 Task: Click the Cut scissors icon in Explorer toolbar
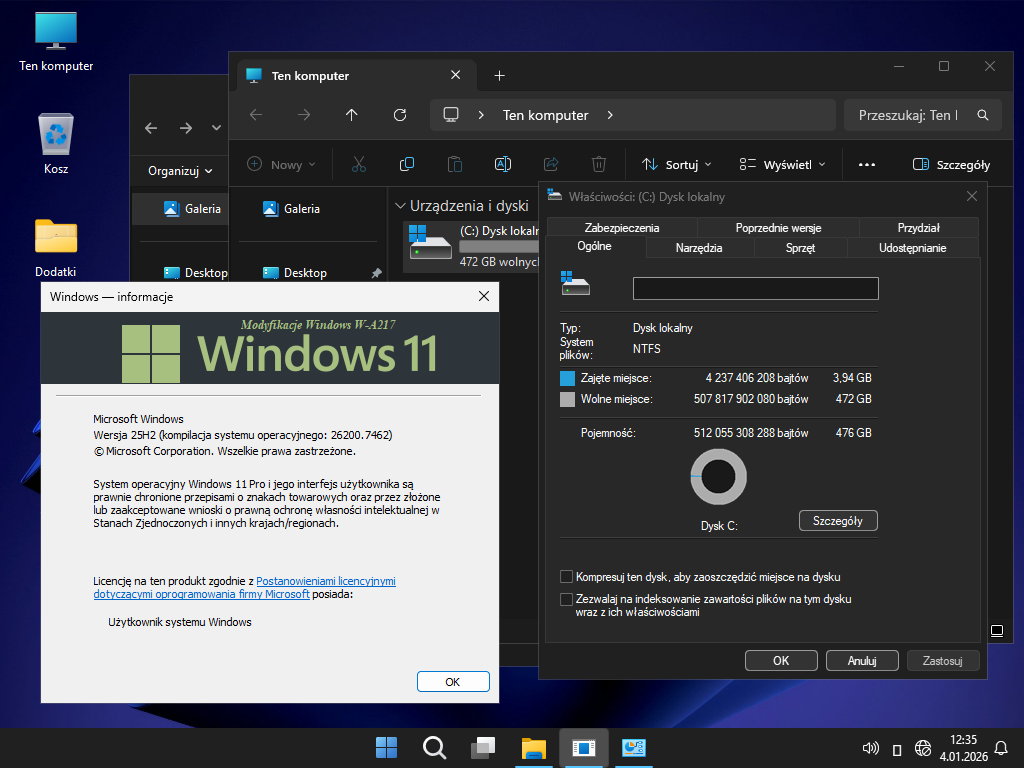click(359, 164)
